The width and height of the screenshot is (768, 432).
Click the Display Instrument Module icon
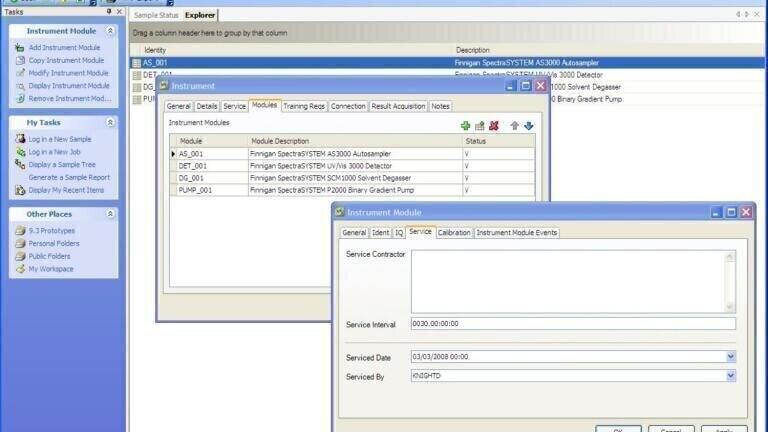[x=20, y=86]
